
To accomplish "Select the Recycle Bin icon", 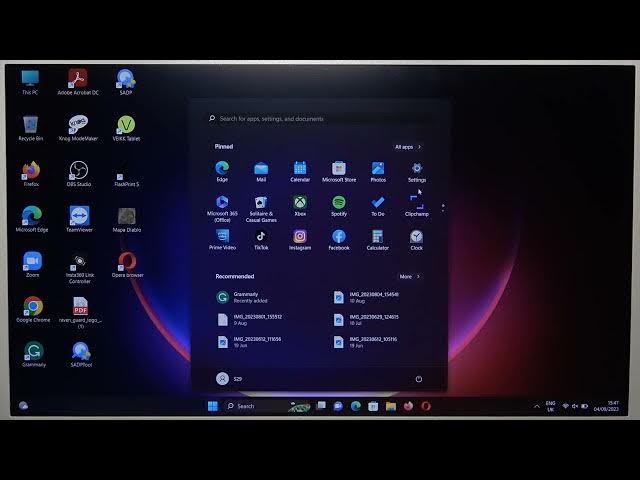I will [31, 129].
